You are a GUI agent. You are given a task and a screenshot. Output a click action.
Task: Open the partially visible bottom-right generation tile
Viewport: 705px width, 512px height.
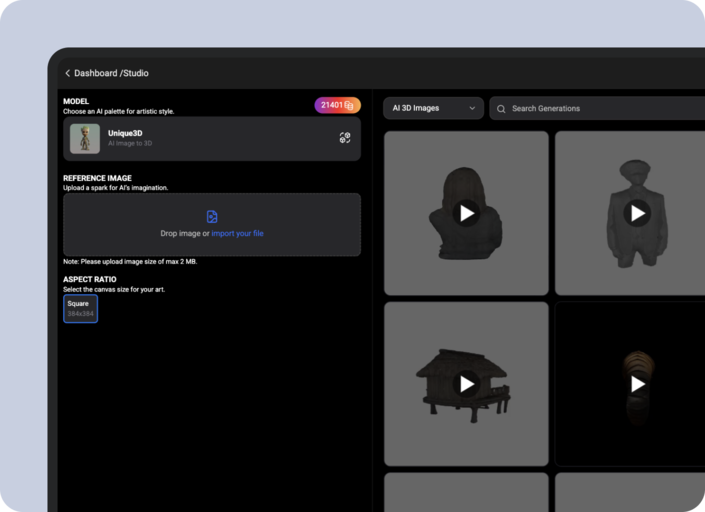pyautogui.click(x=630, y=492)
